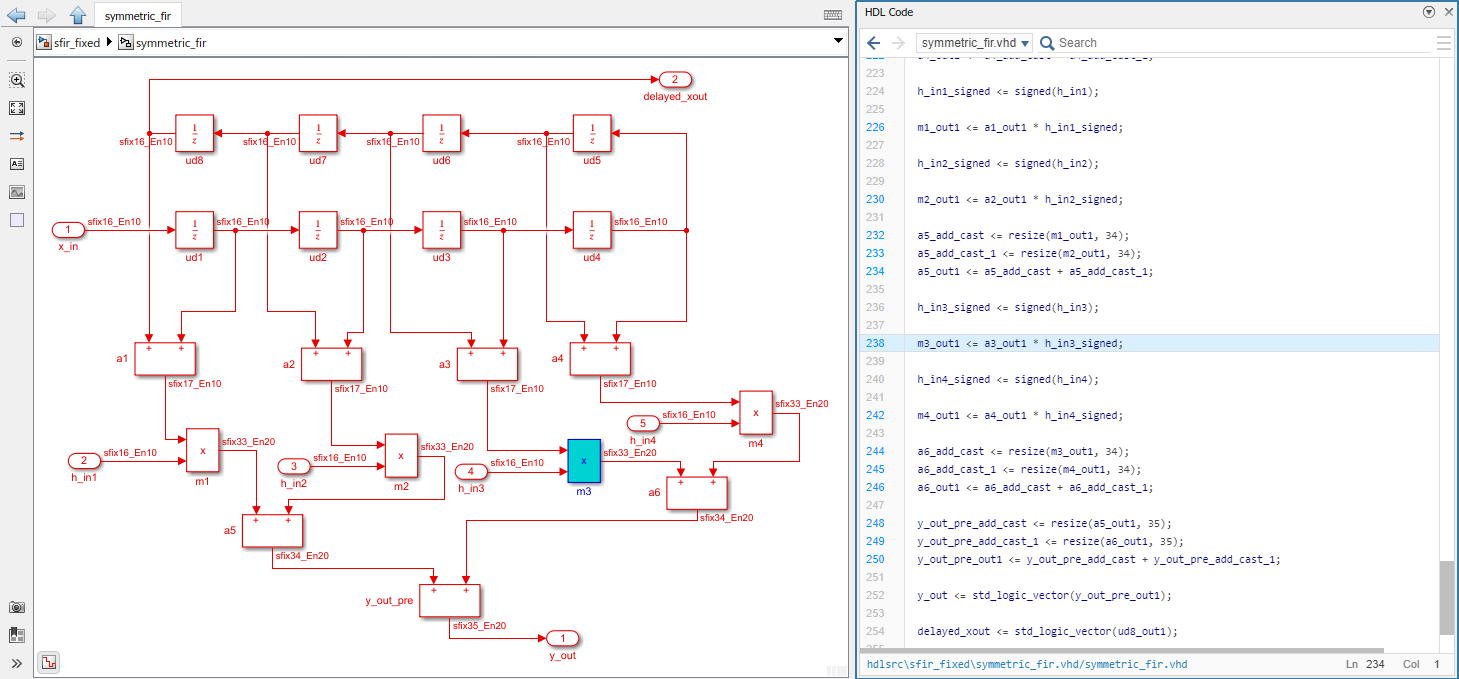This screenshot has width=1459, height=679.
Task: Switch to the symmetric_fir tab
Action: [x=138, y=15]
